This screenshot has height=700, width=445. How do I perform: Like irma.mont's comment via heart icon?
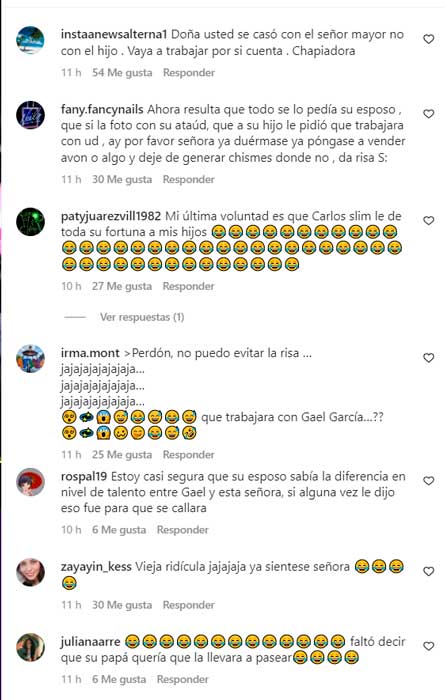click(x=428, y=358)
